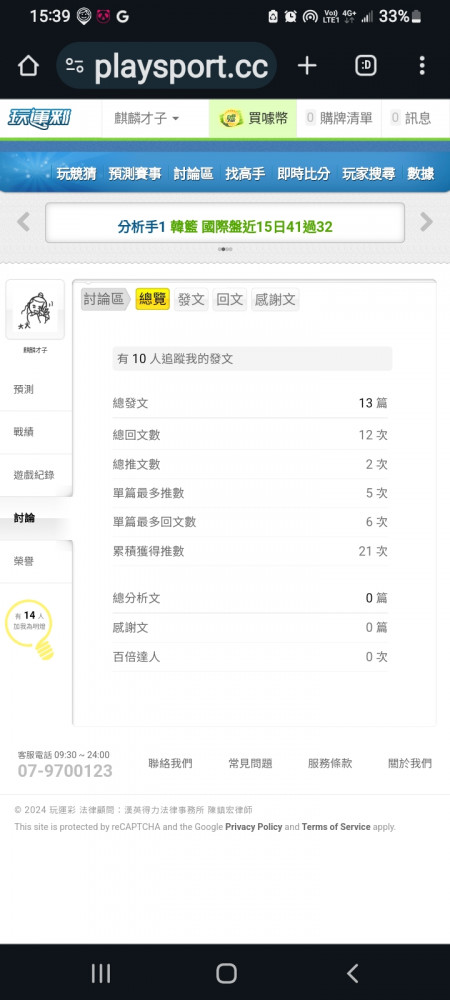Open a new browser tab with plus icon
450x1000 pixels.
(307, 65)
